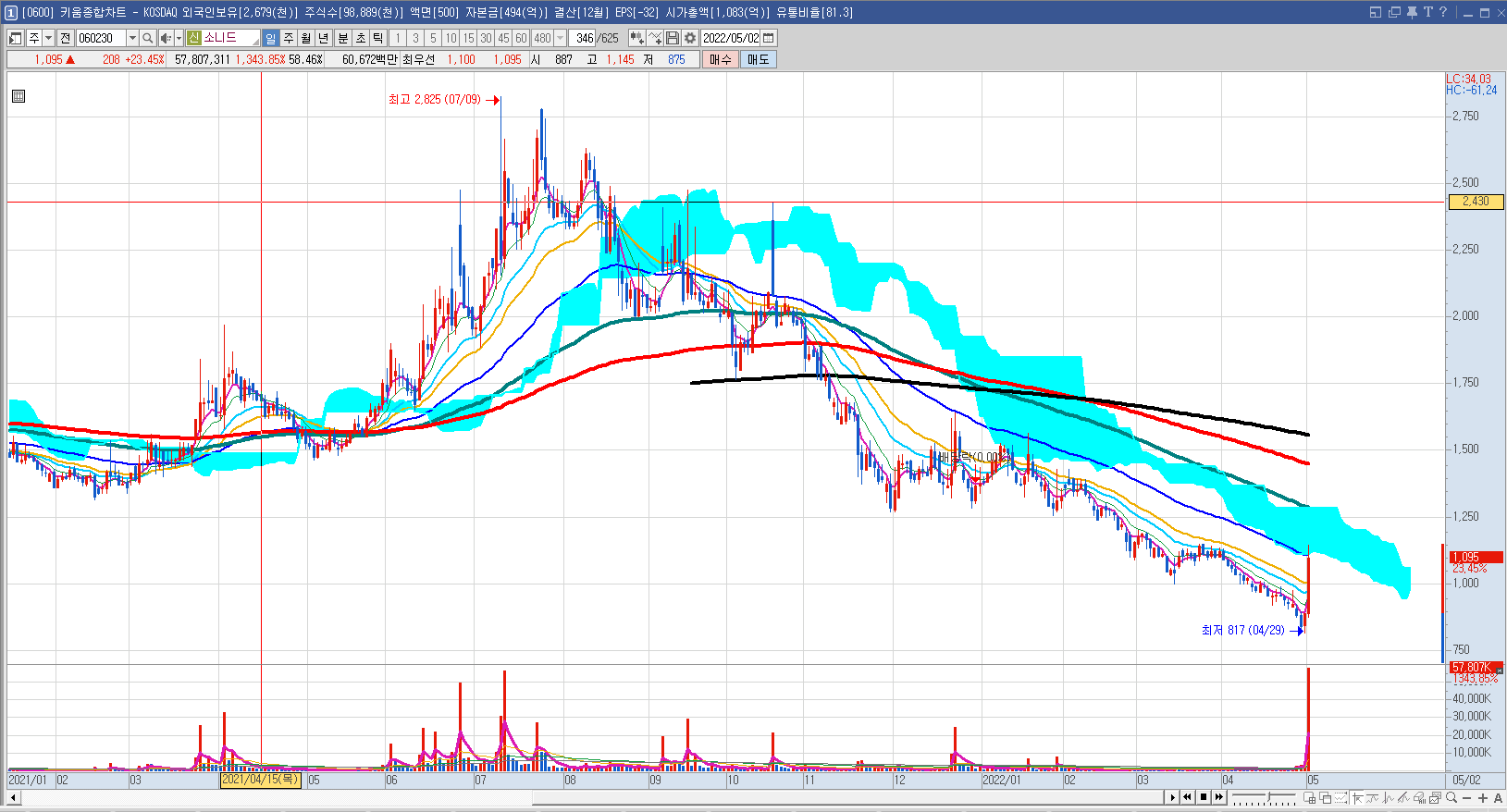Click the small grid table icon on chart
The width and height of the screenshot is (1507, 812).
coord(19,96)
